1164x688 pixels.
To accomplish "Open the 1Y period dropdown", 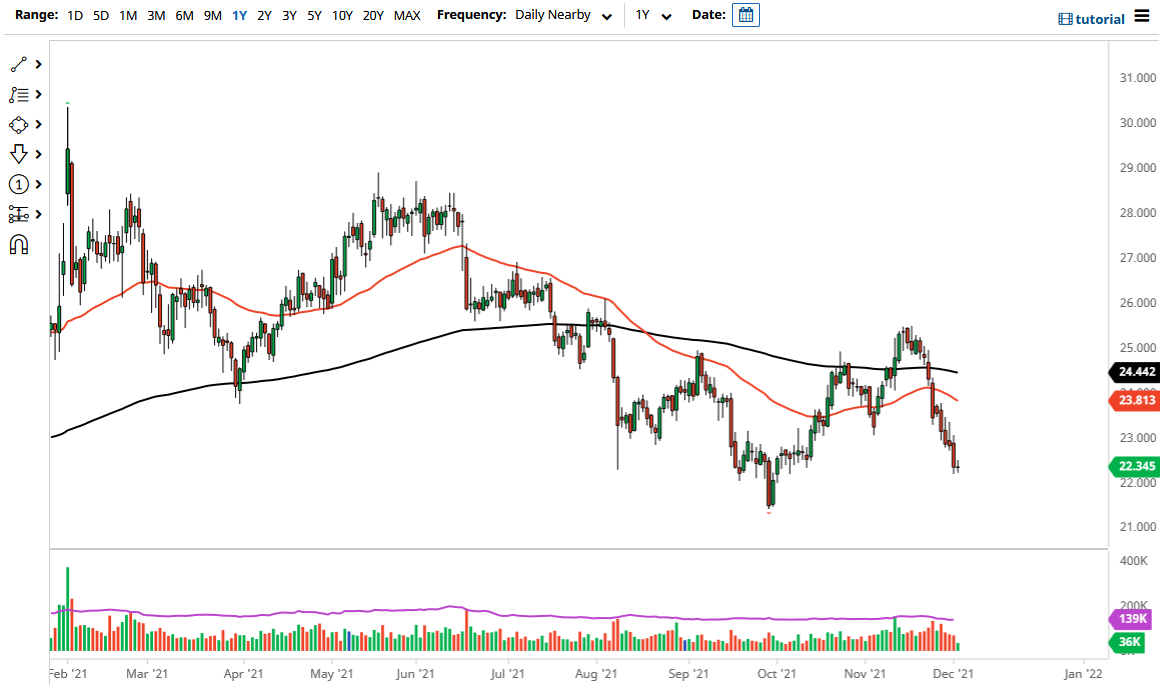I will click(x=653, y=15).
